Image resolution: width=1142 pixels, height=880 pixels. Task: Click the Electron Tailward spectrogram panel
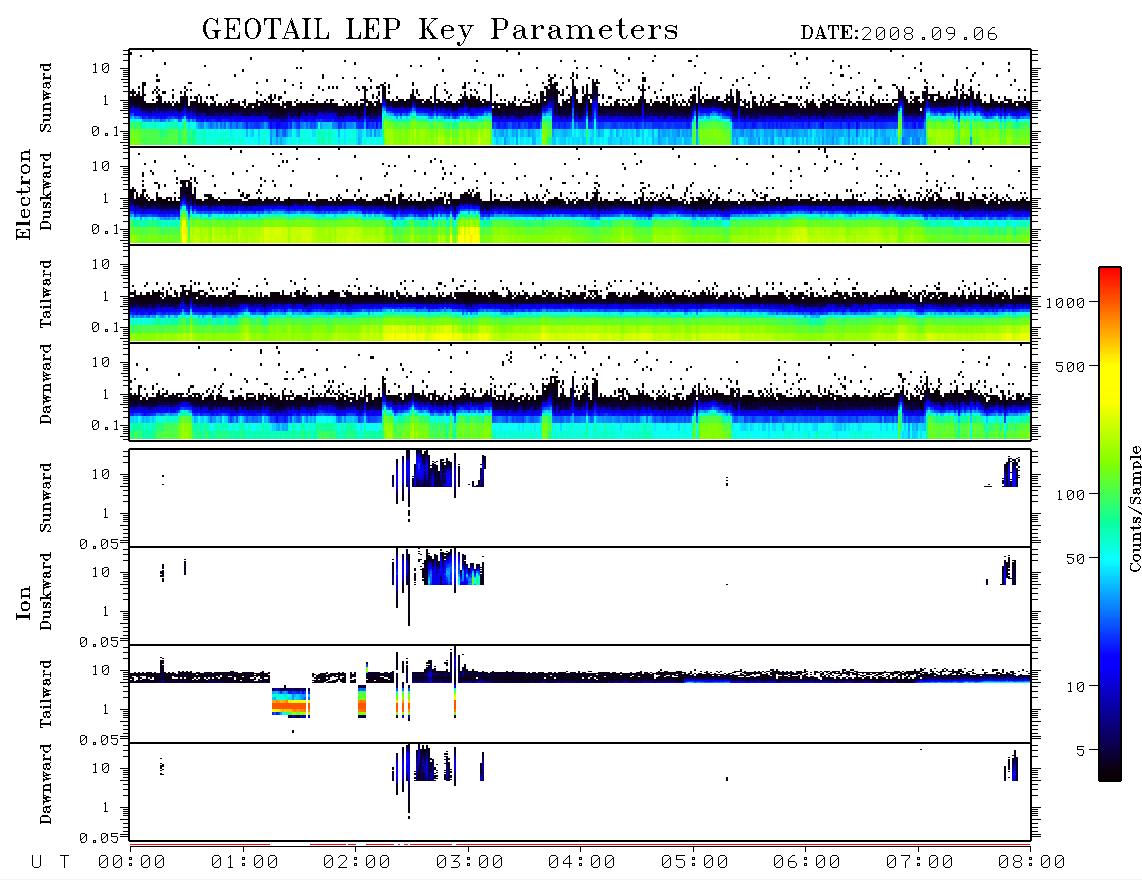(x=580, y=294)
